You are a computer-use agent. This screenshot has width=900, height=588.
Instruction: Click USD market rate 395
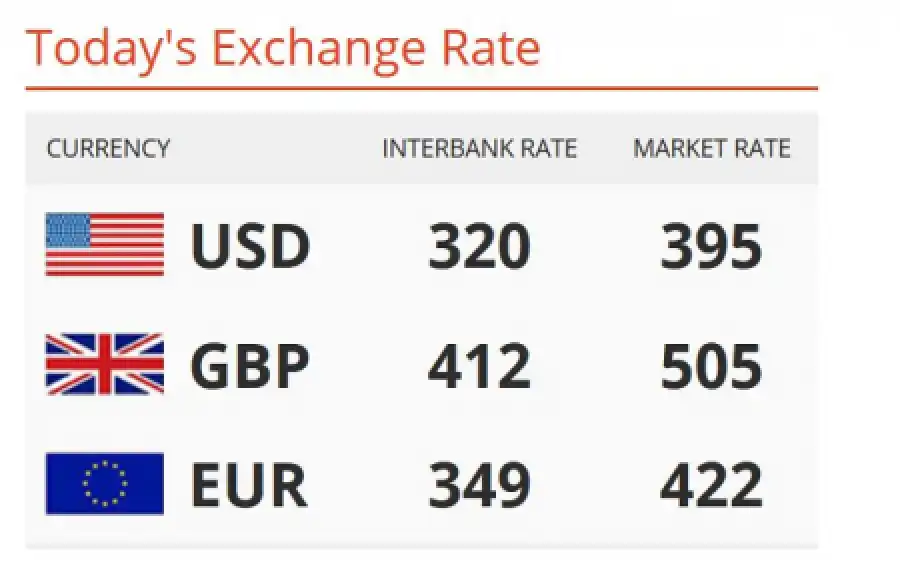(x=712, y=246)
